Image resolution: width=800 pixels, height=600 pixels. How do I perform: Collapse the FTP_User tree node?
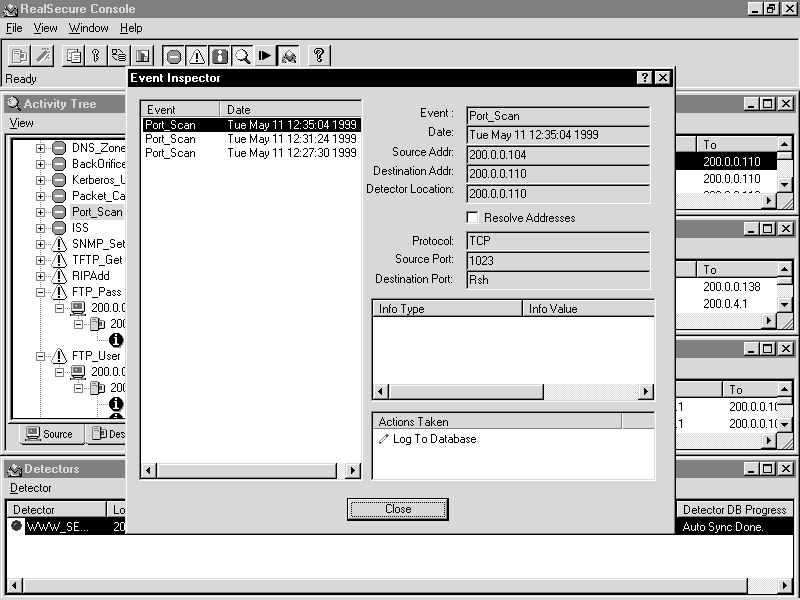click(41, 356)
